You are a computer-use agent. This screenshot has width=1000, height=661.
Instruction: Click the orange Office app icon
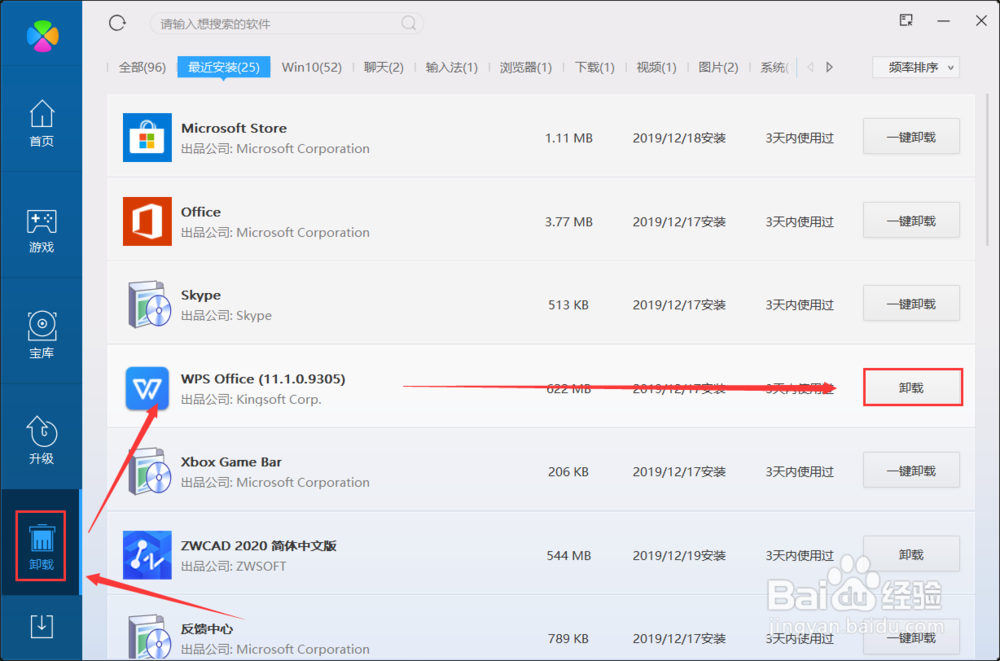[147, 221]
